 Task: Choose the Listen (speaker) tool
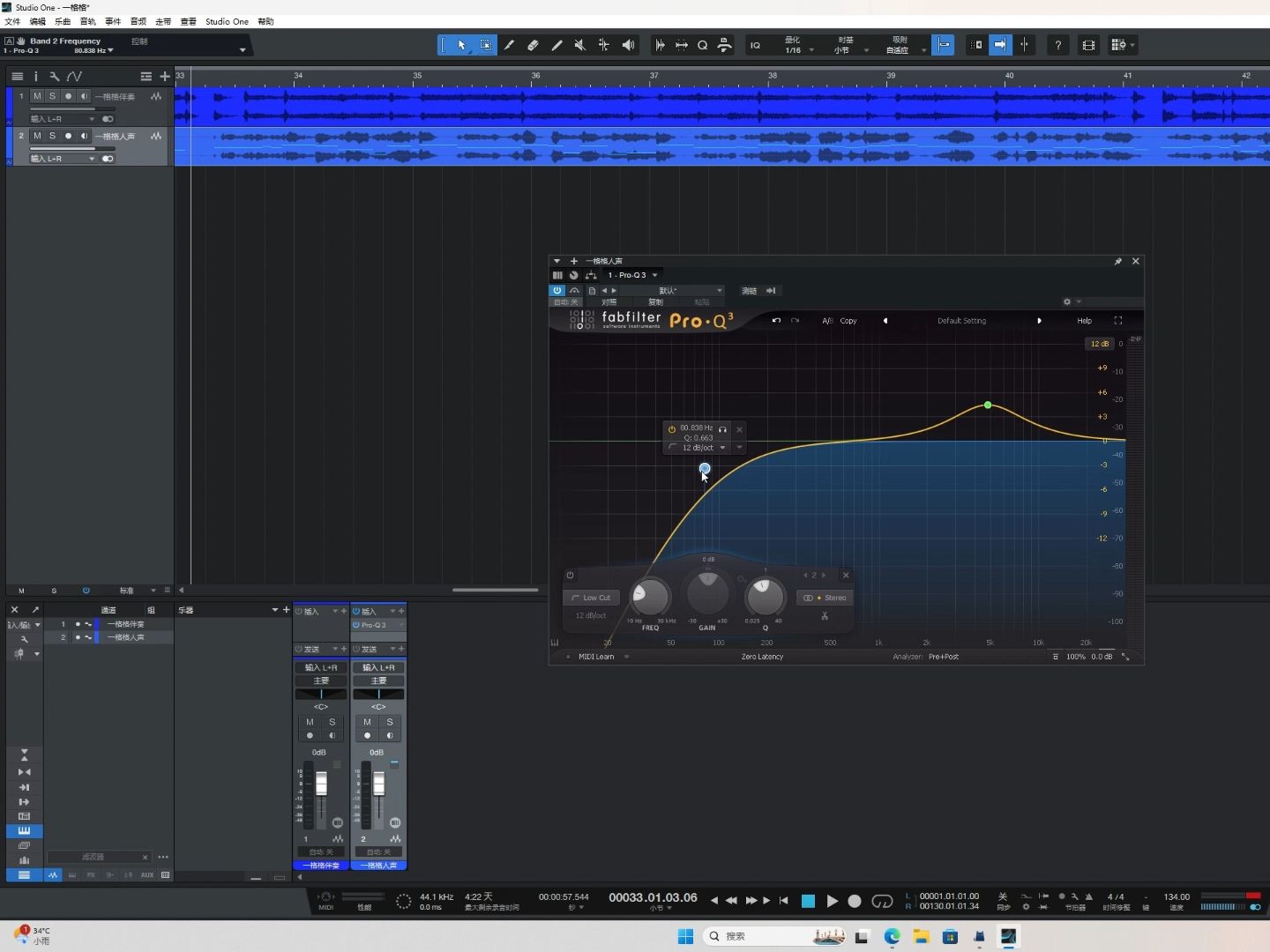[x=628, y=45]
